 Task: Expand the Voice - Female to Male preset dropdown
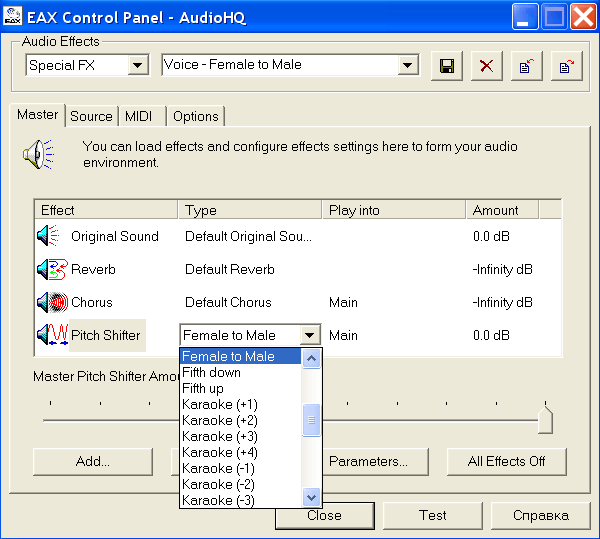pyautogui.click(x=407, y=65)
